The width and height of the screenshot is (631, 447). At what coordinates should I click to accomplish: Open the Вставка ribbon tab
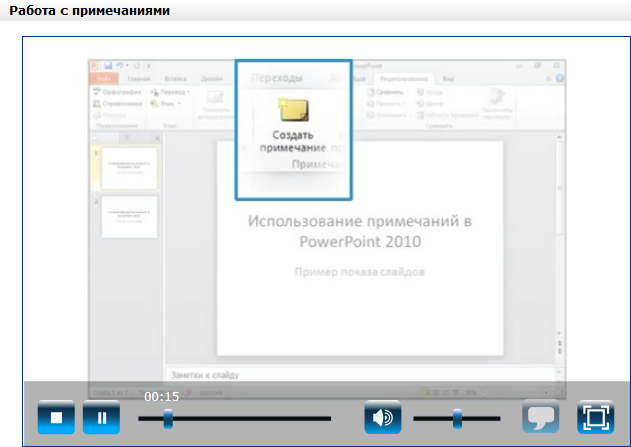tap(175, 79)
